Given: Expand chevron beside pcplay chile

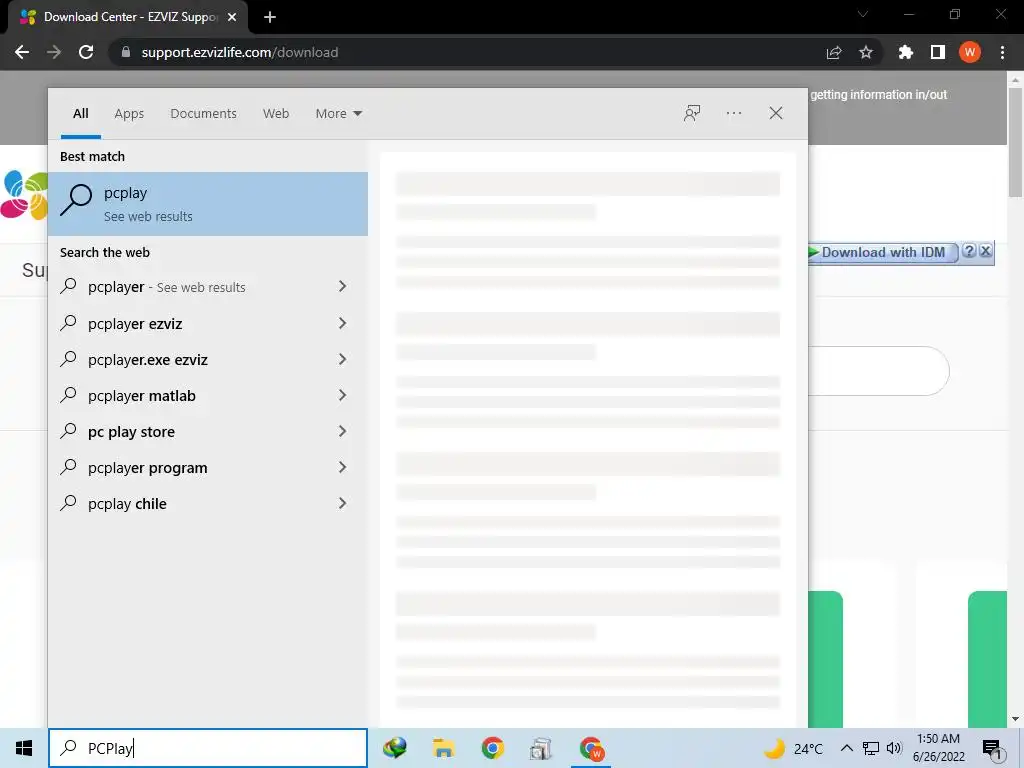Looking at the screenshot, I should coord(342,502).
